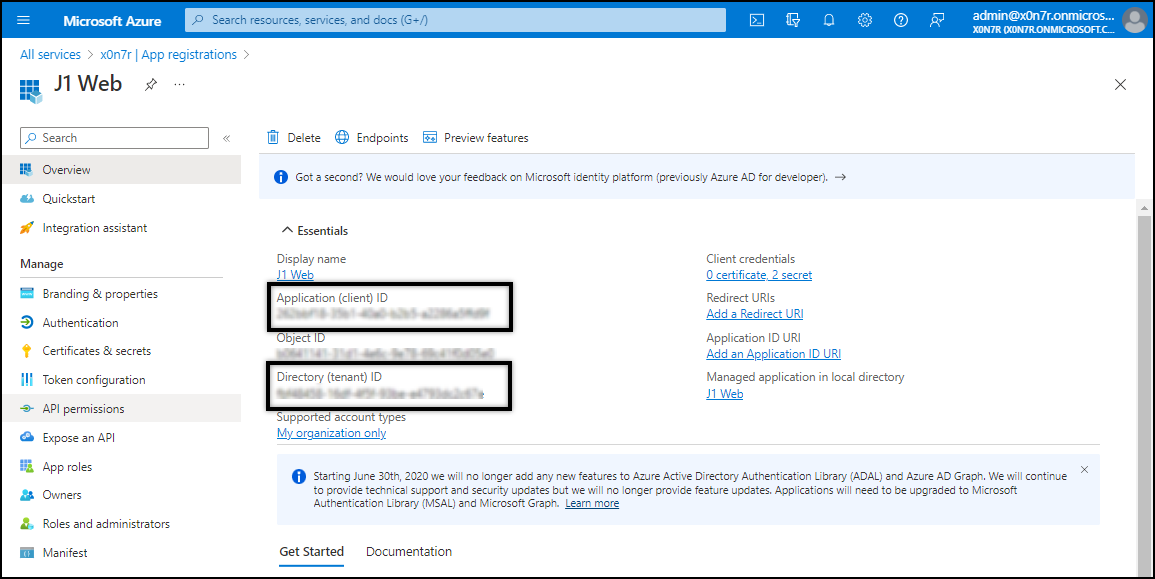
Task: Click the Delete trash icon
Action: pos(273,137)
